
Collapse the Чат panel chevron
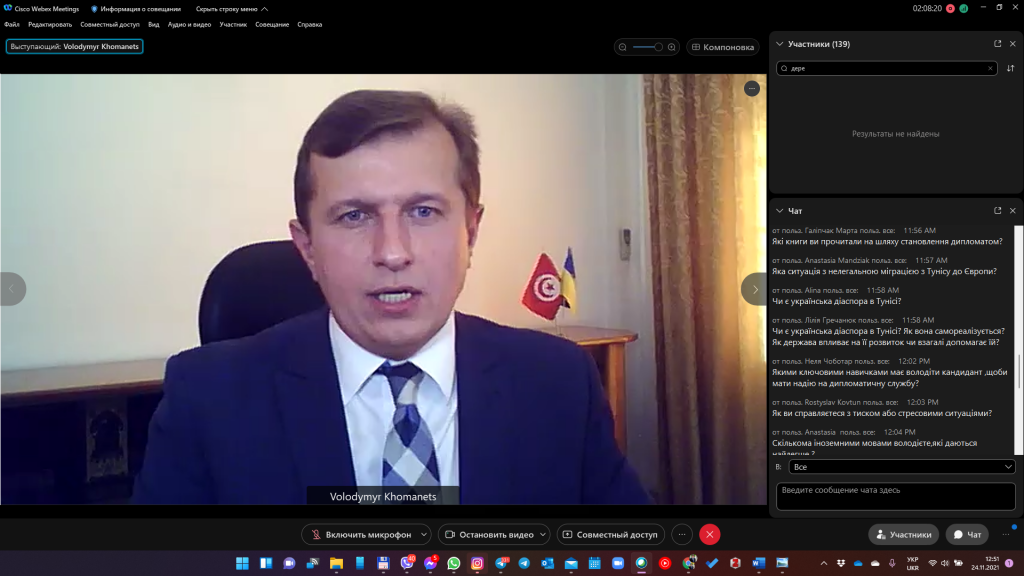point(779,211)
